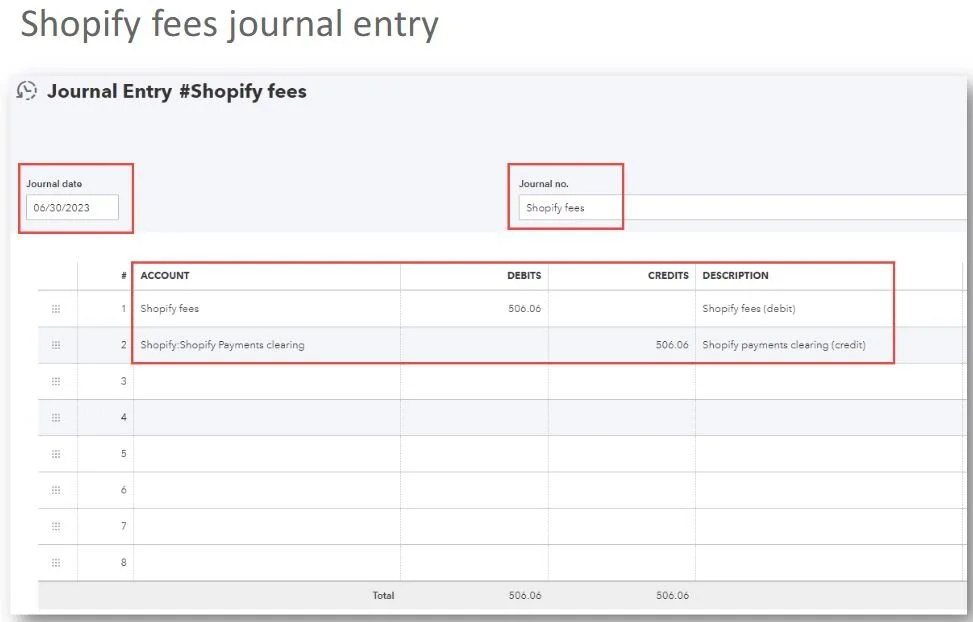Click the empty debits cell in row 2
Image resolution: width=973 pixels, height=622 pixels.
475,345
